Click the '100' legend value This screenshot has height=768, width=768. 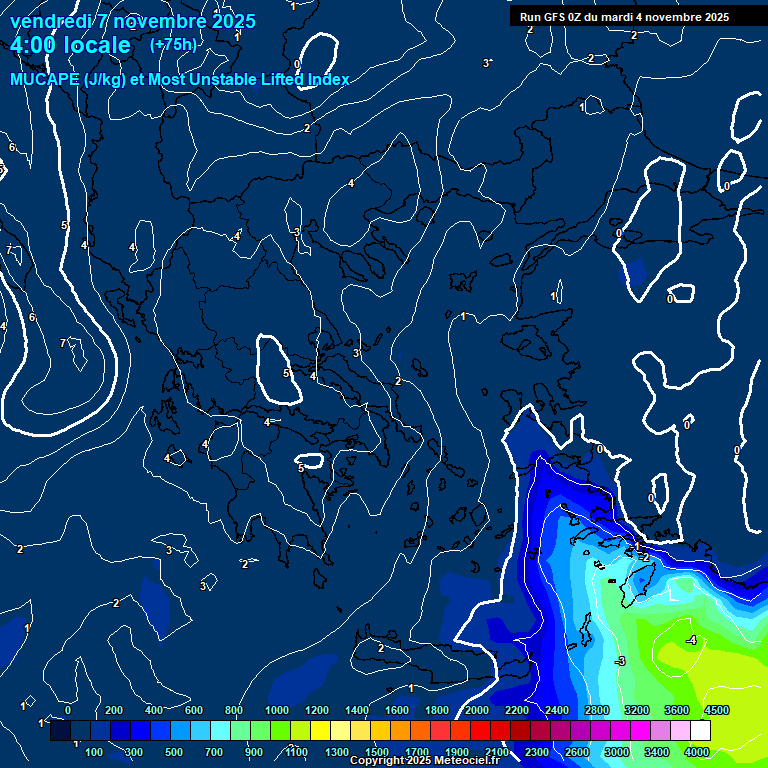tap(94, 752)
